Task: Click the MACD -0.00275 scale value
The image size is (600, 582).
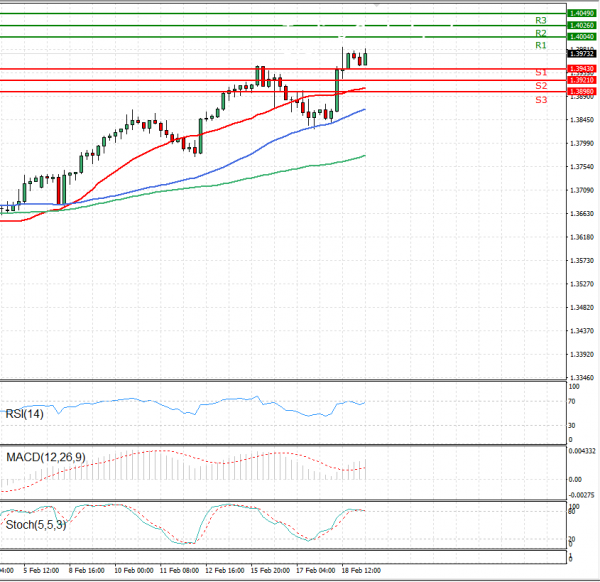Action: tap(582, 495)
